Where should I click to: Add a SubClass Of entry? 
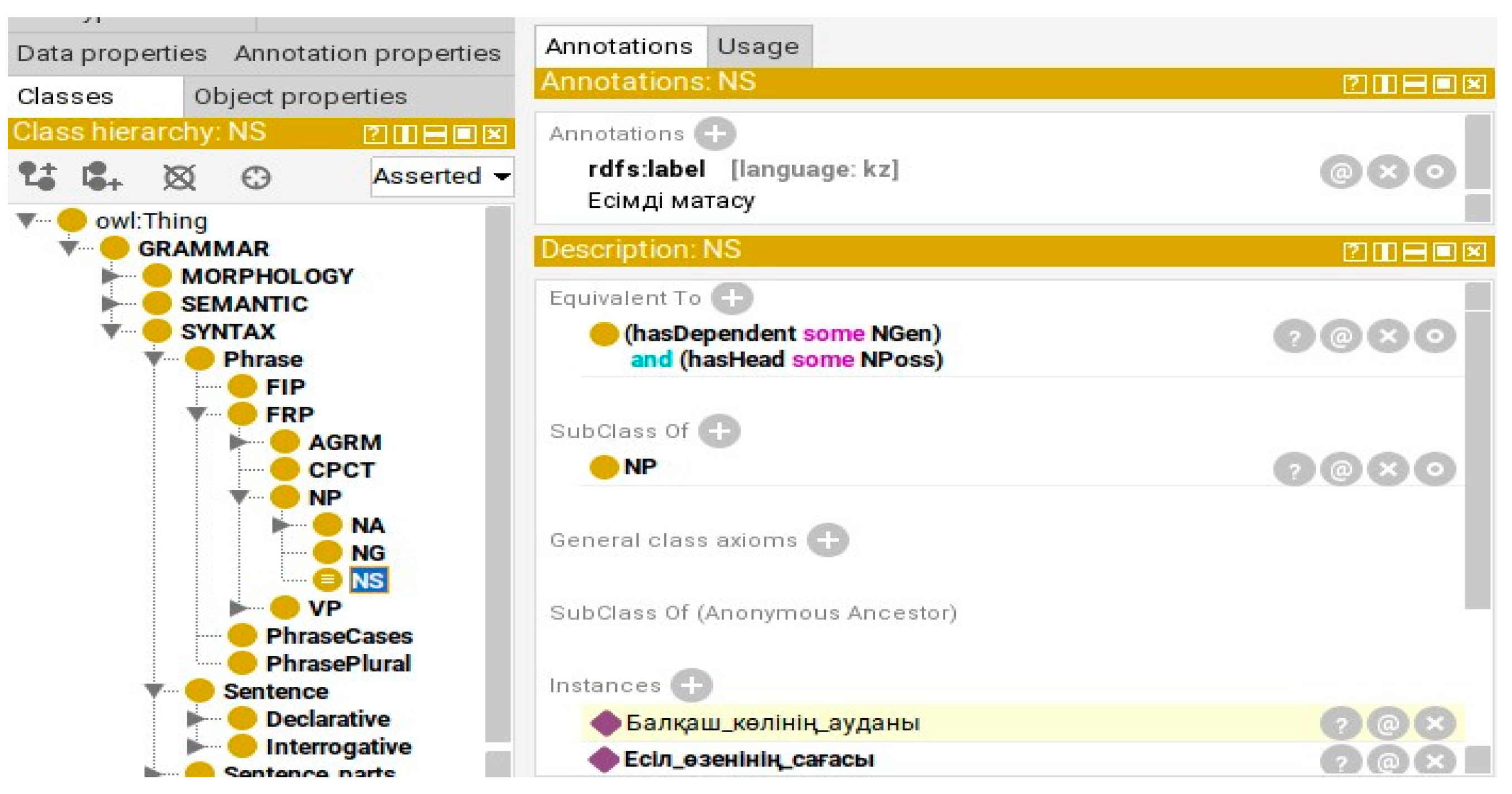coord(719,431)
